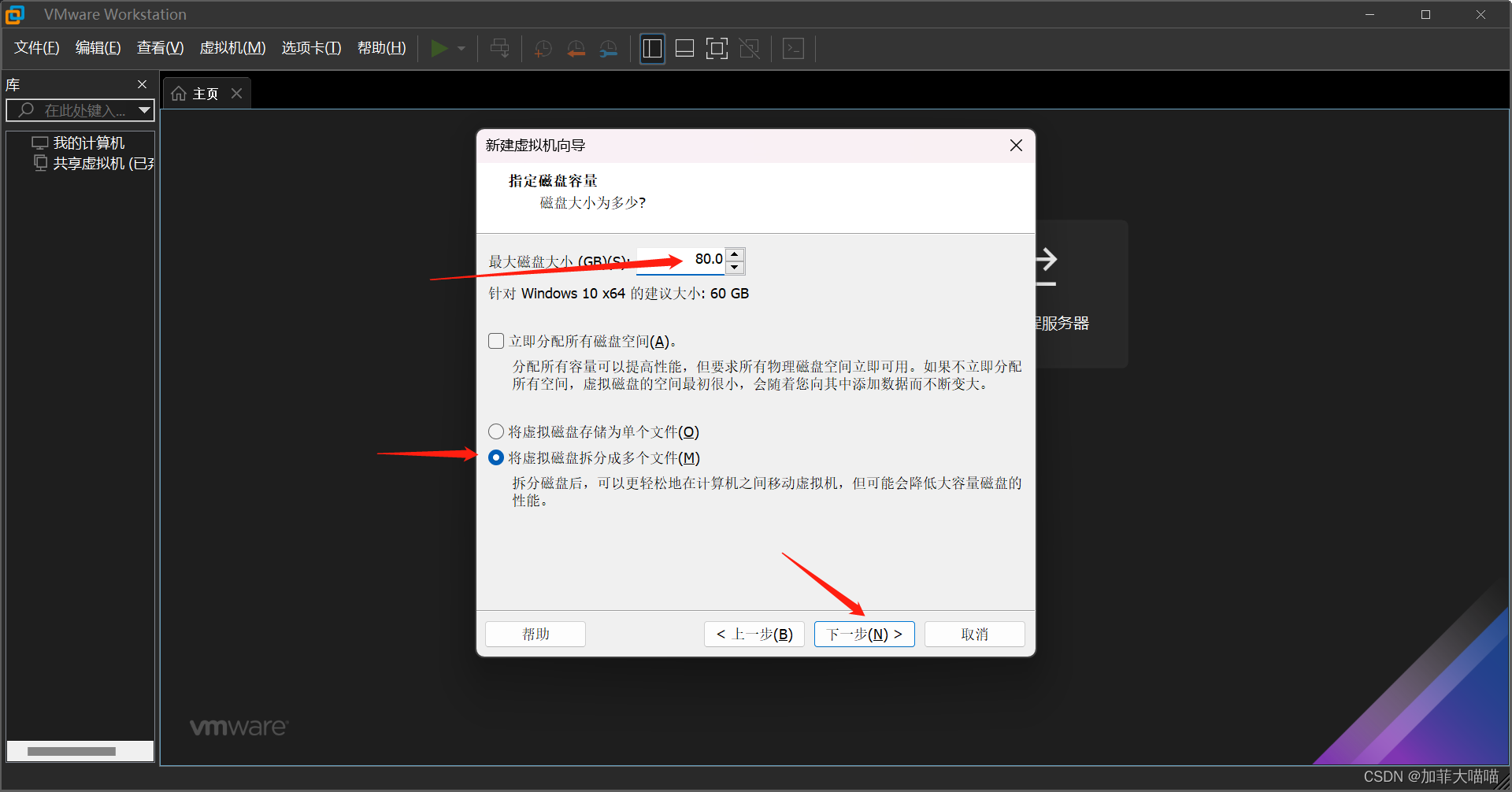Click the search magnifier icon in library
The image size is (1512, 792).
tap(26, 110)
